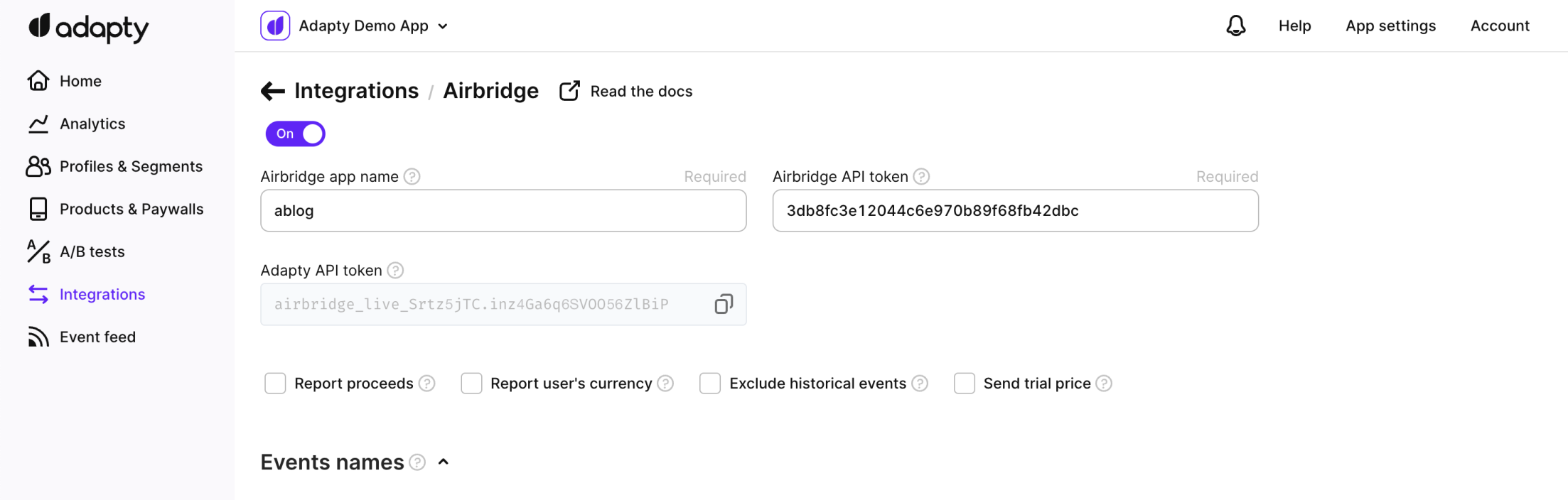This screenshot has width=1568, height=500.
Task: Open Event feed
Action: click(x=97, y=337)
